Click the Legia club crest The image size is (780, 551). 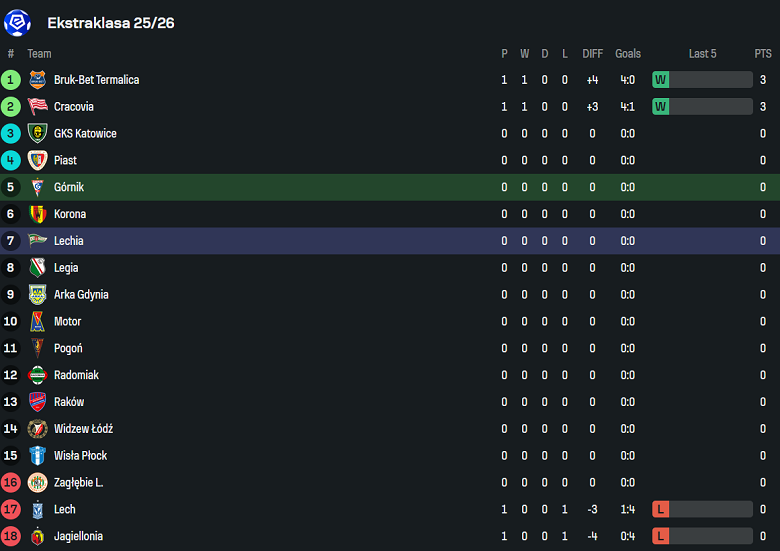pos(38,268)
